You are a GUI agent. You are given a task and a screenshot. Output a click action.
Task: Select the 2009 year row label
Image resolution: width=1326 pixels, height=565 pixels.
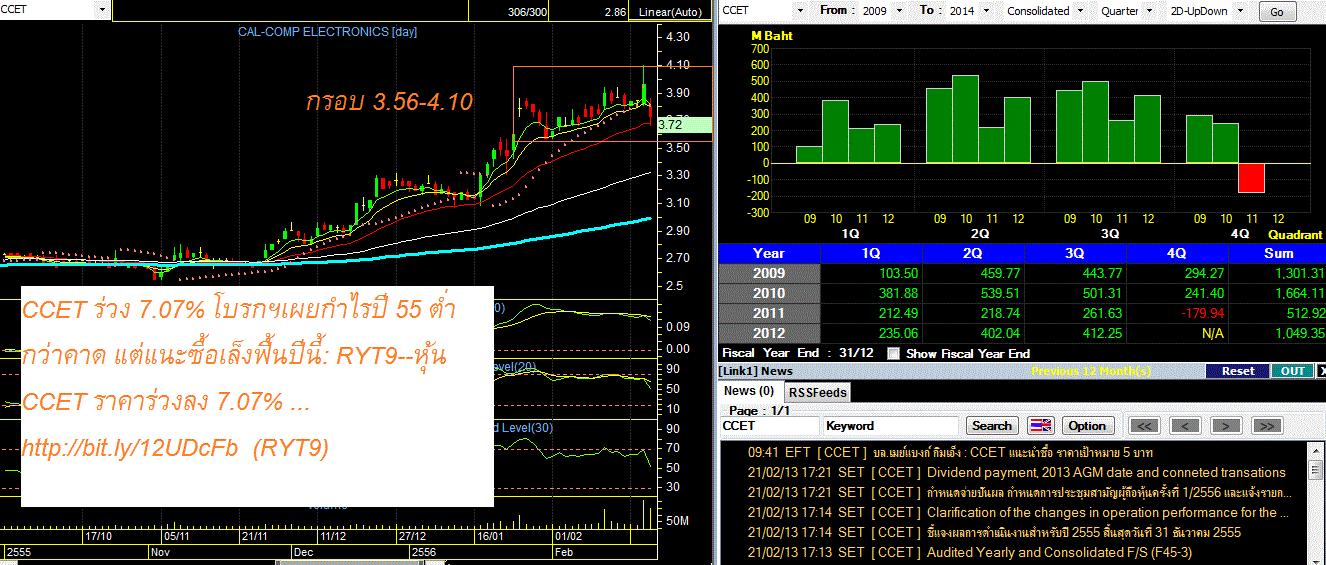coord(769,273)
